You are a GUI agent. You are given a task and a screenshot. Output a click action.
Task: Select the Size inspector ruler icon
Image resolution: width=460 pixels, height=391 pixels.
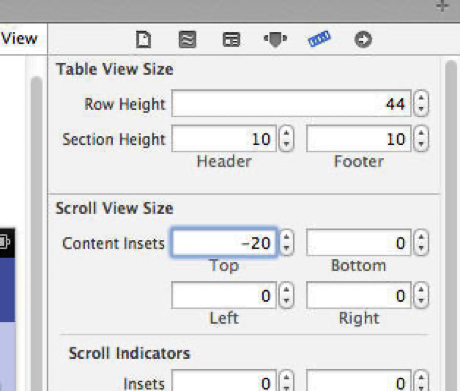pyautogui.click(x=319, y=39)
